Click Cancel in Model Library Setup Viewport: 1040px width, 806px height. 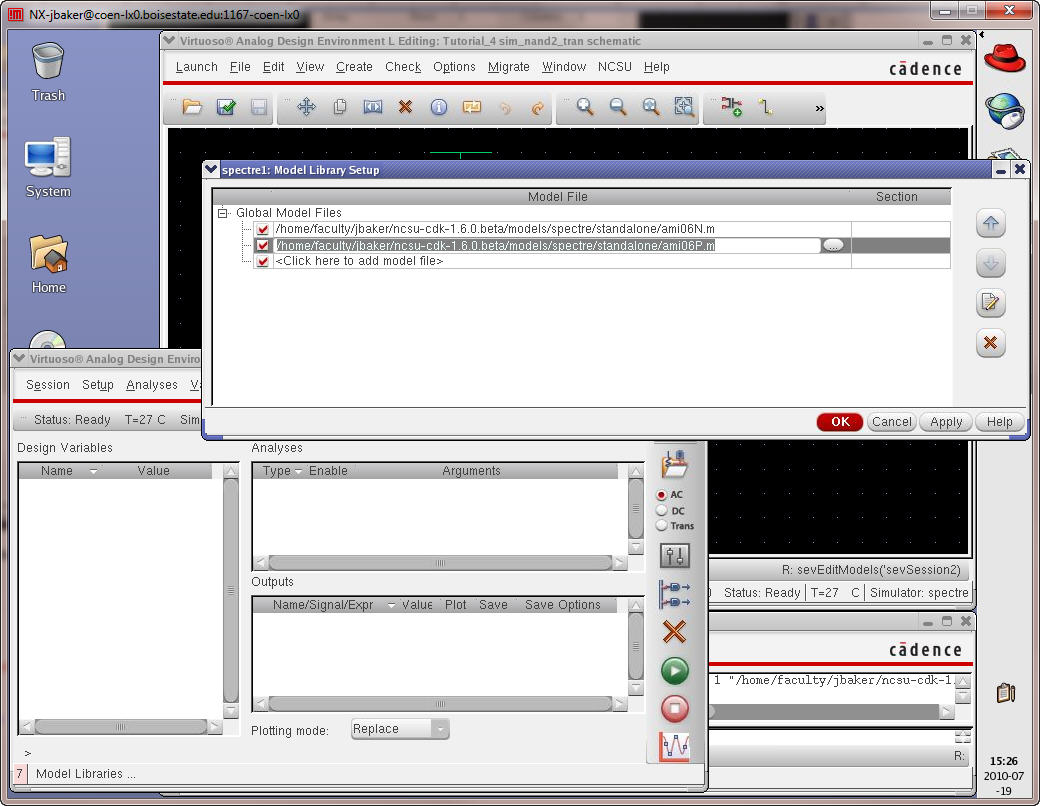point(891,422)
